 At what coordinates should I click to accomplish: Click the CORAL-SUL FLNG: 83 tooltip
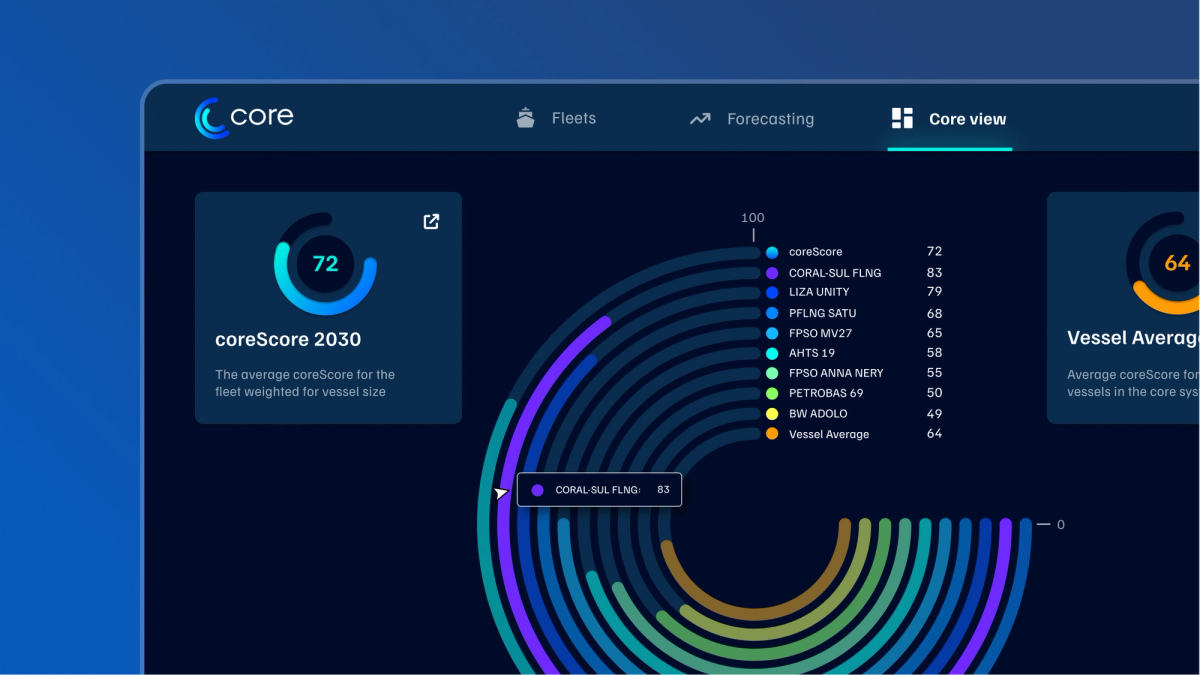pos(599,490)
